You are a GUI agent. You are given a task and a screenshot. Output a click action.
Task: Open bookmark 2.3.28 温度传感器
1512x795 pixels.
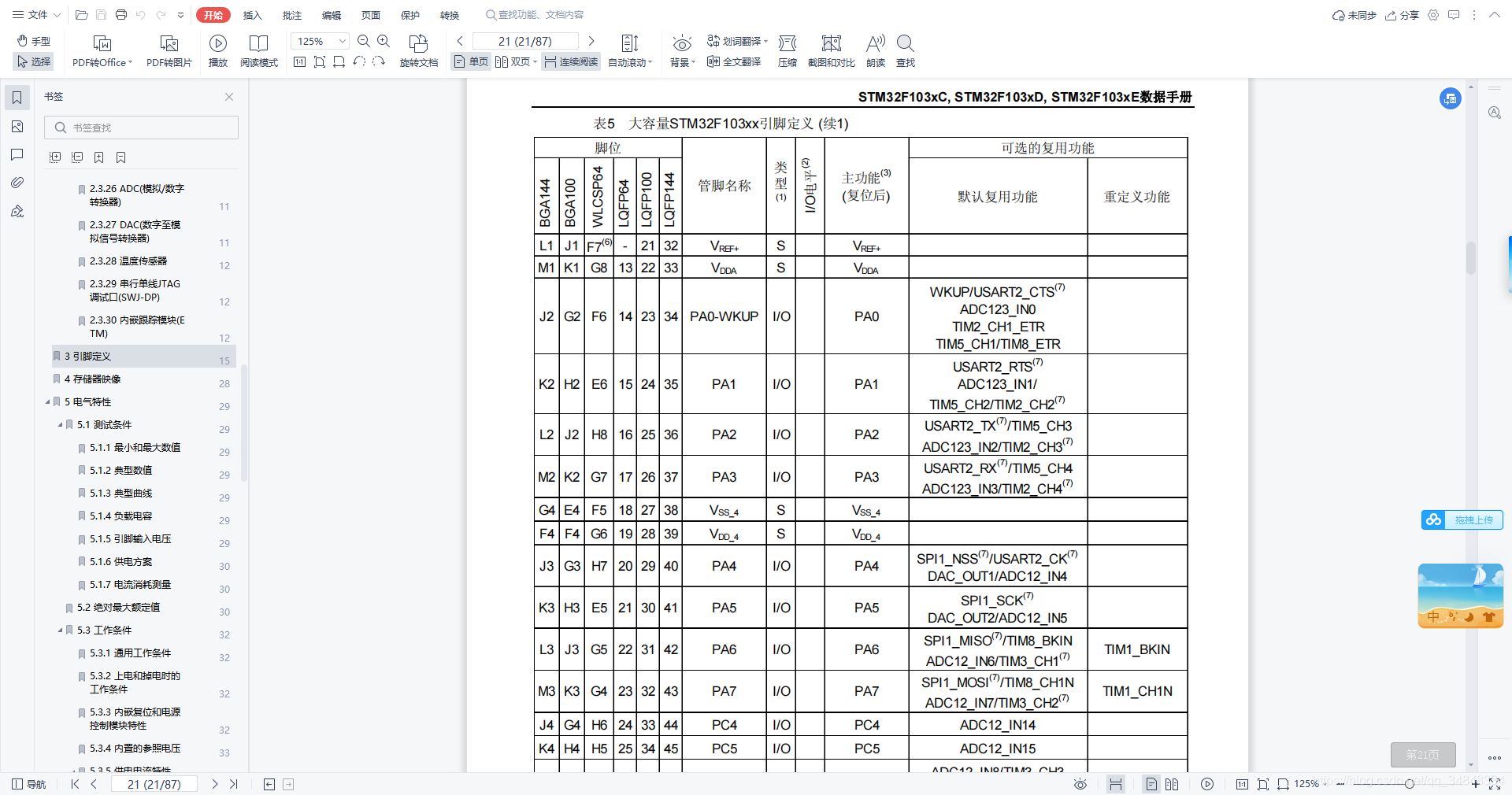click(x=128, y=261)
